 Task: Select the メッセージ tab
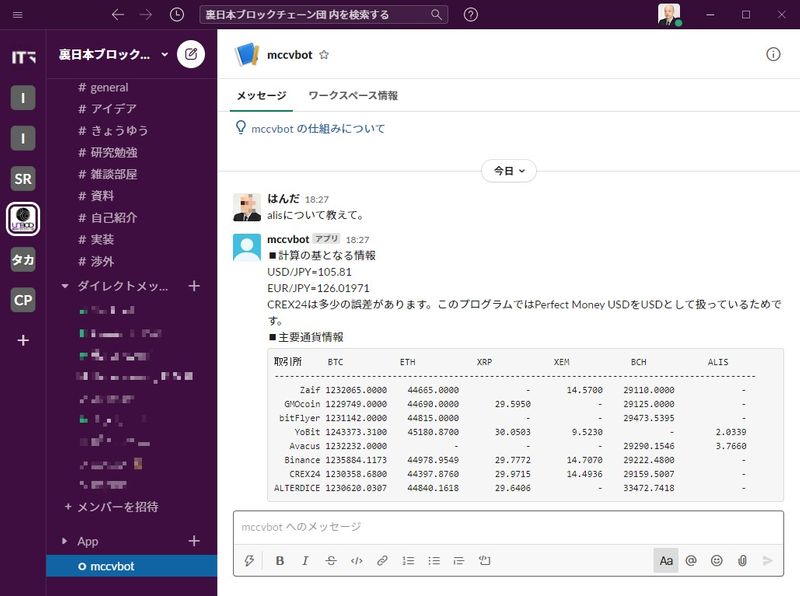point(260,95)
